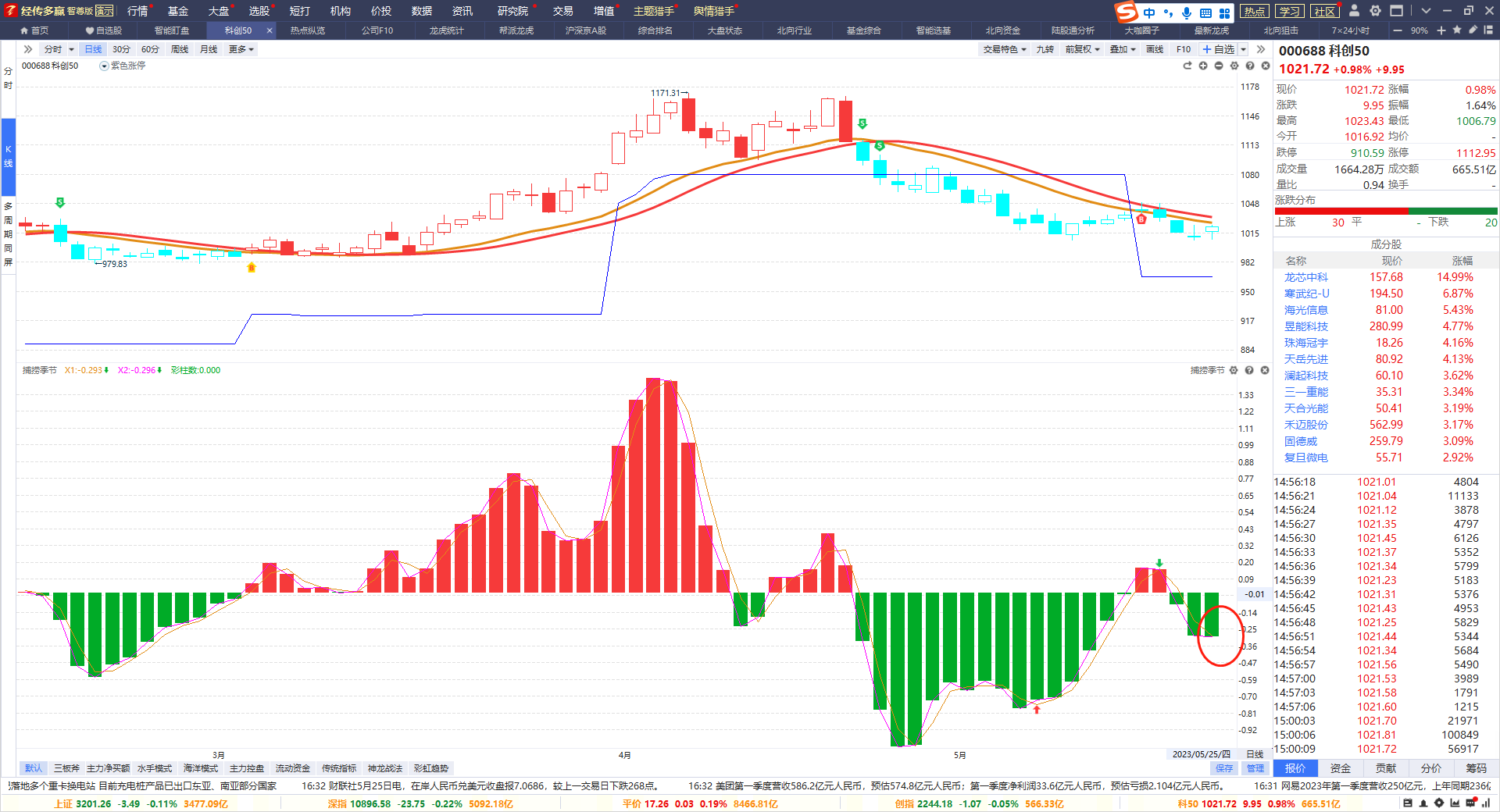Viewport: 1500px width, 812px height.
Task: Click the chart icon in status bar
Action: pos(1455,803)
